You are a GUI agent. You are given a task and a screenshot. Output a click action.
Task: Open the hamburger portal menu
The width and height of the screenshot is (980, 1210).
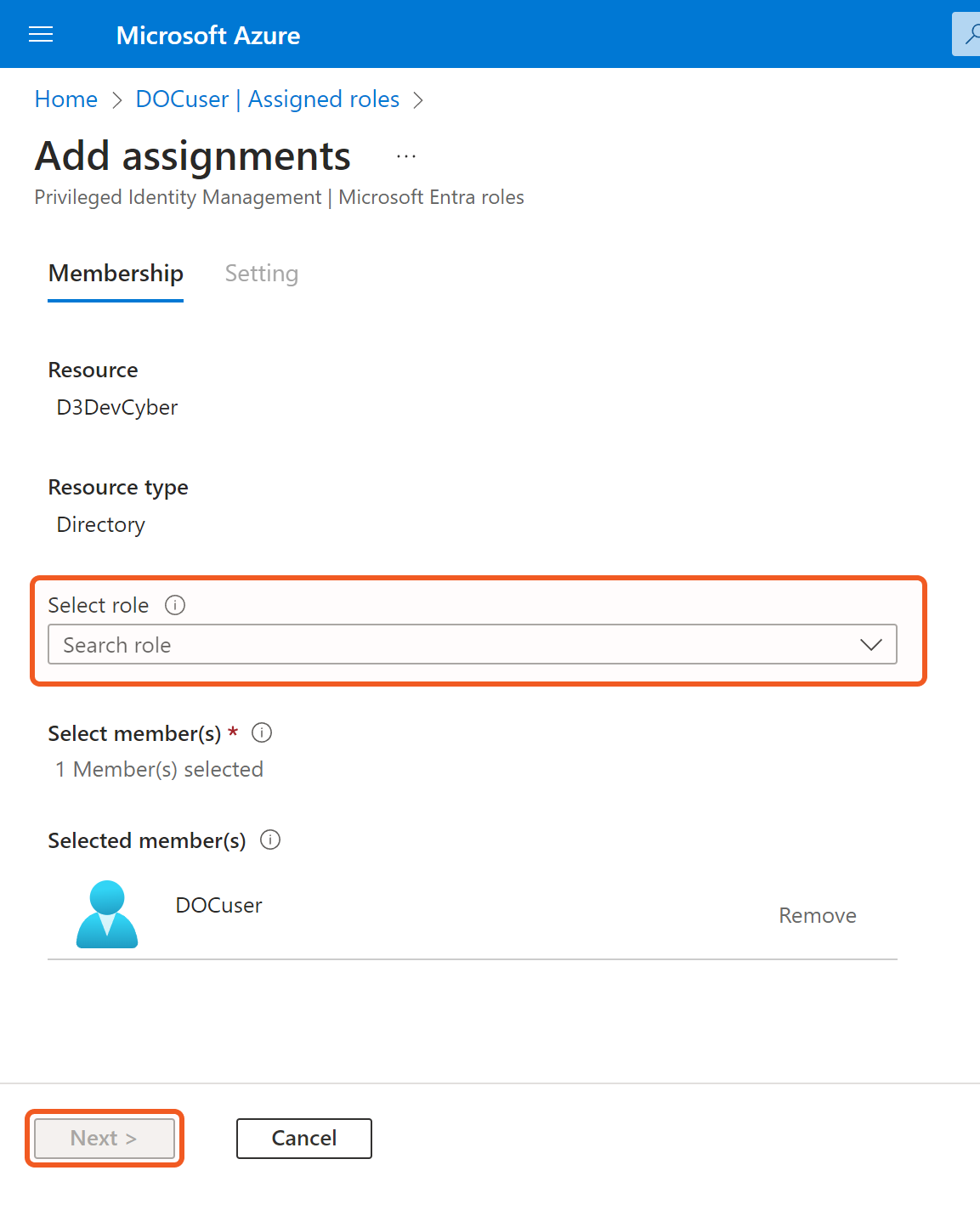tap(41, 35)
